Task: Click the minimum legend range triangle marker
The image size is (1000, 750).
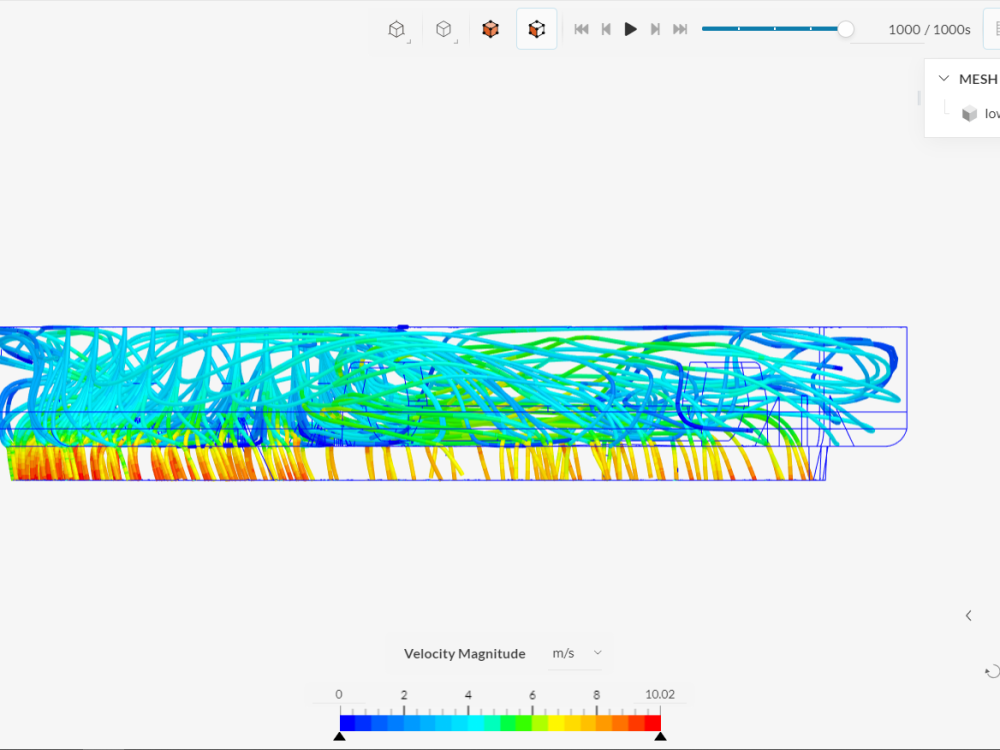Action: [339, 737]
